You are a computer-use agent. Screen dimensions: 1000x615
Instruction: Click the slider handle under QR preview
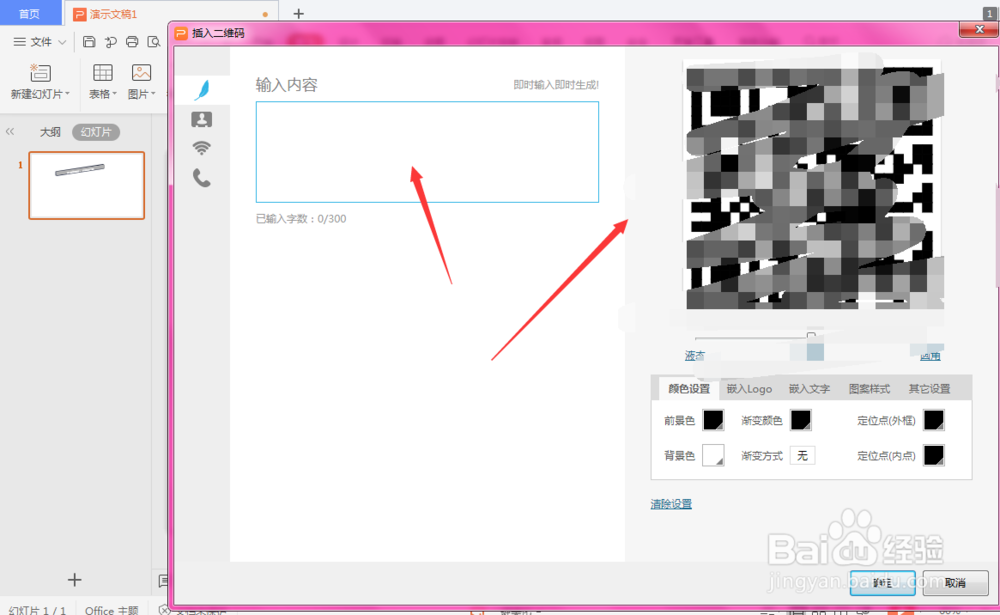click(x=811, y=336)
